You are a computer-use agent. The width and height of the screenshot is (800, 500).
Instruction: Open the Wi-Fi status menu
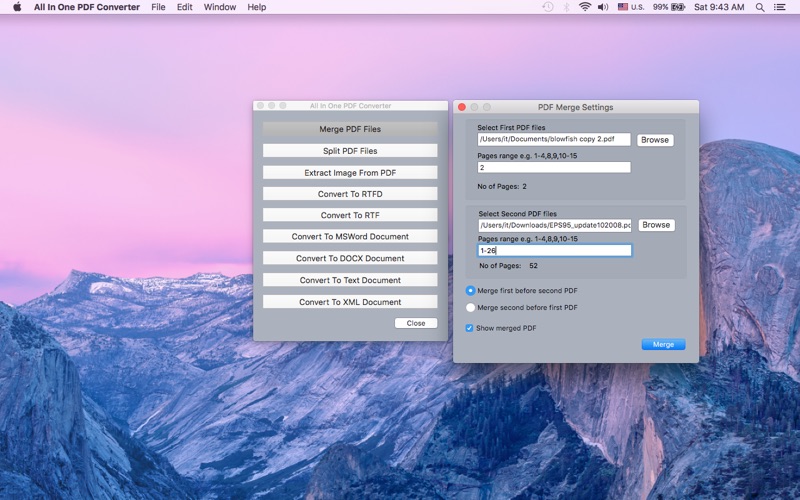click(585, 7)
